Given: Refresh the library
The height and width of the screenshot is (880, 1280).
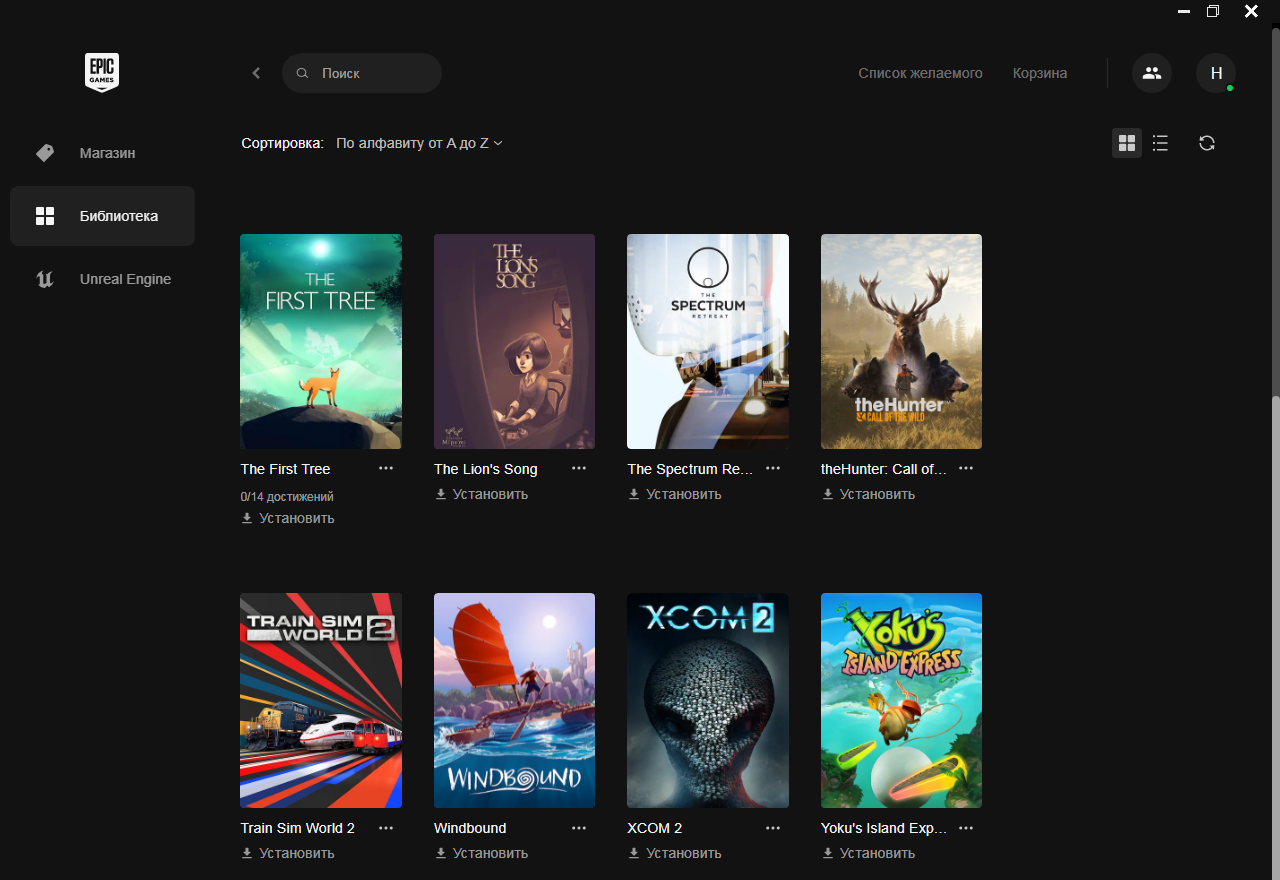Looking at the screenshot, I should tap(1207, 143).
